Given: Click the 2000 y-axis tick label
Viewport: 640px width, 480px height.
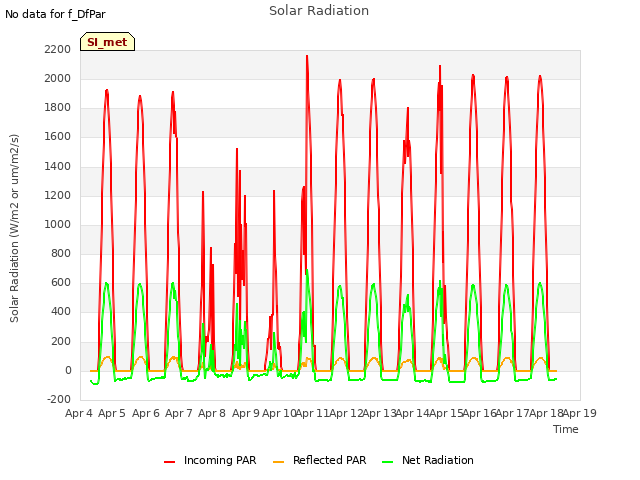Looking at the screenshot, I should click(58, 78).
